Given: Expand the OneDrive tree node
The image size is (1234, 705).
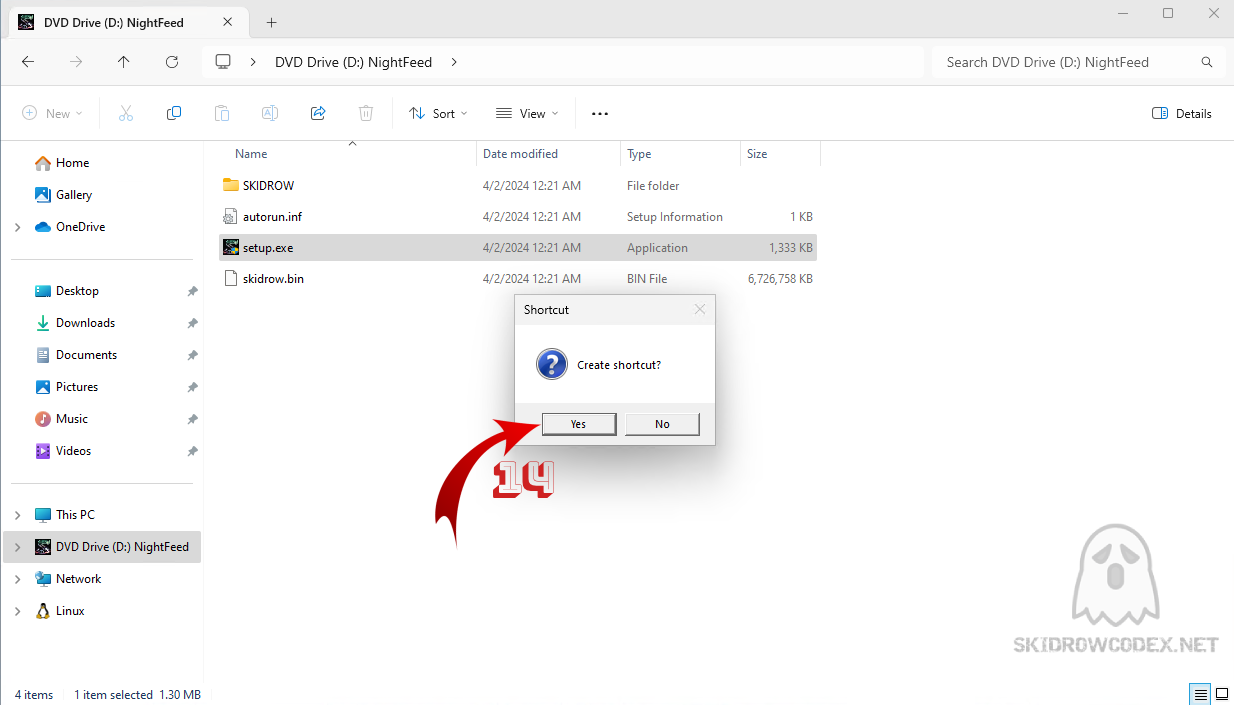Looking at the screenshot, I should [18, 227].
